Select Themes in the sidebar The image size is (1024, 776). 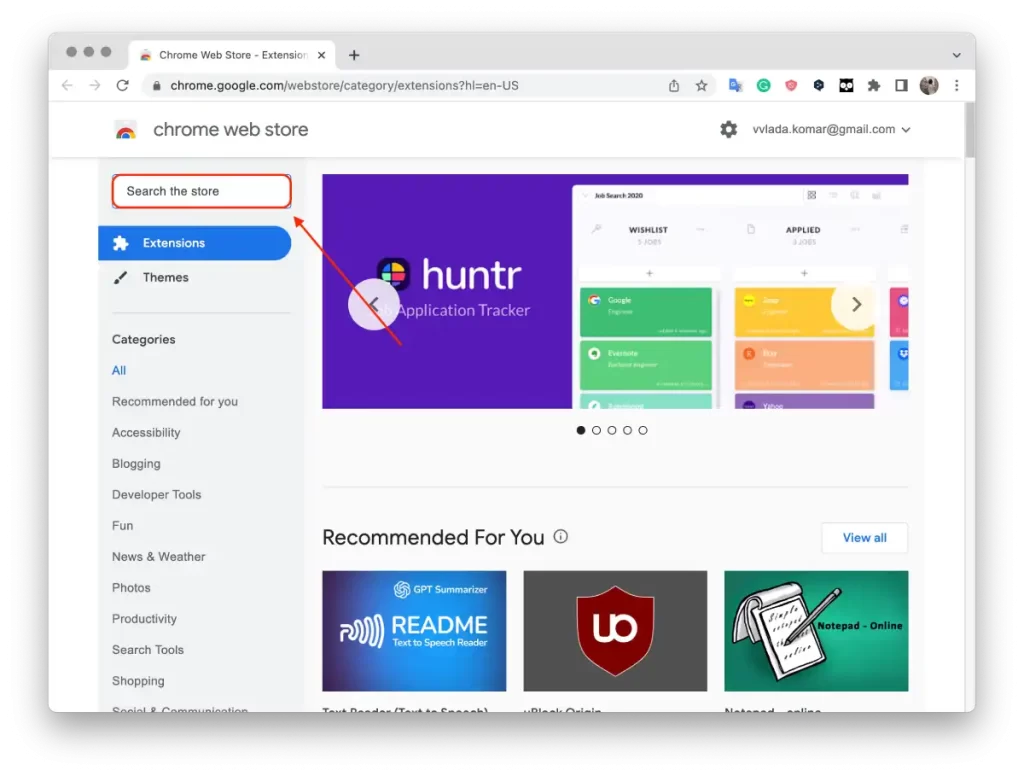[166, 278]
